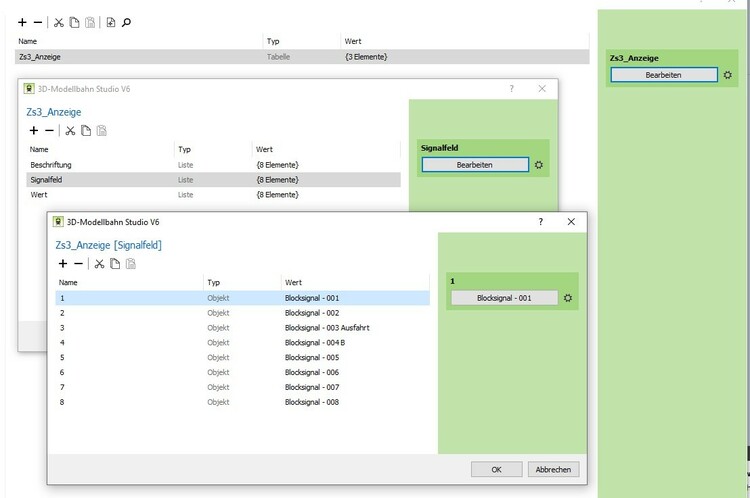
Task: Paste an entry in the Signalfeld dialog
Action: click(x=131, y=264)
